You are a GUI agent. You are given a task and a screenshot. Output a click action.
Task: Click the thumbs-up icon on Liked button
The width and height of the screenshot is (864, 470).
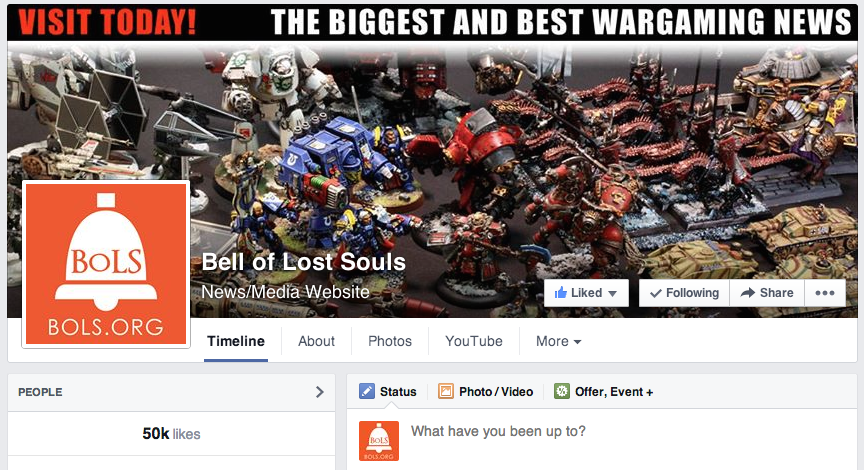(x=560, y=293)
